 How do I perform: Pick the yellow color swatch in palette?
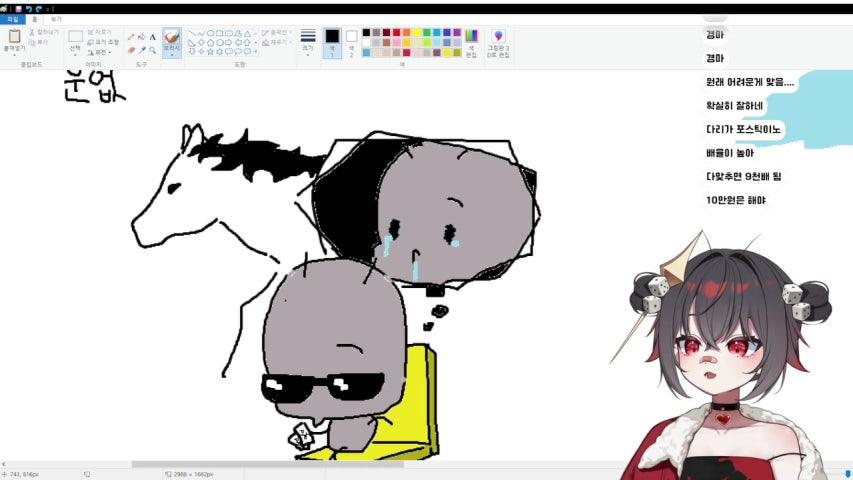pyautogui.click(x=418, y=32)
